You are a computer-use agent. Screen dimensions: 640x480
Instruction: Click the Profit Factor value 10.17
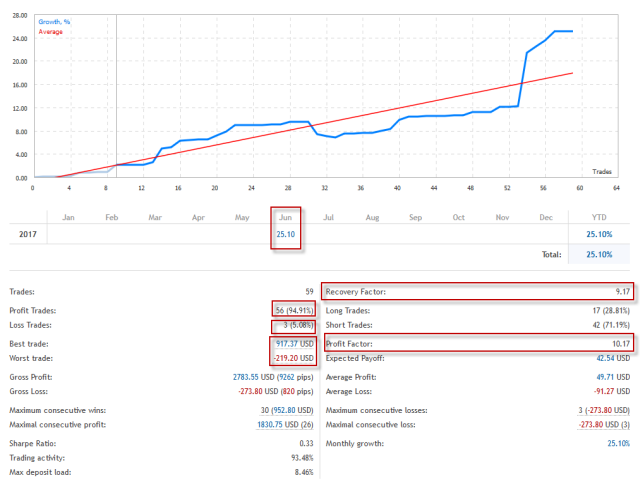pos(618,343)
